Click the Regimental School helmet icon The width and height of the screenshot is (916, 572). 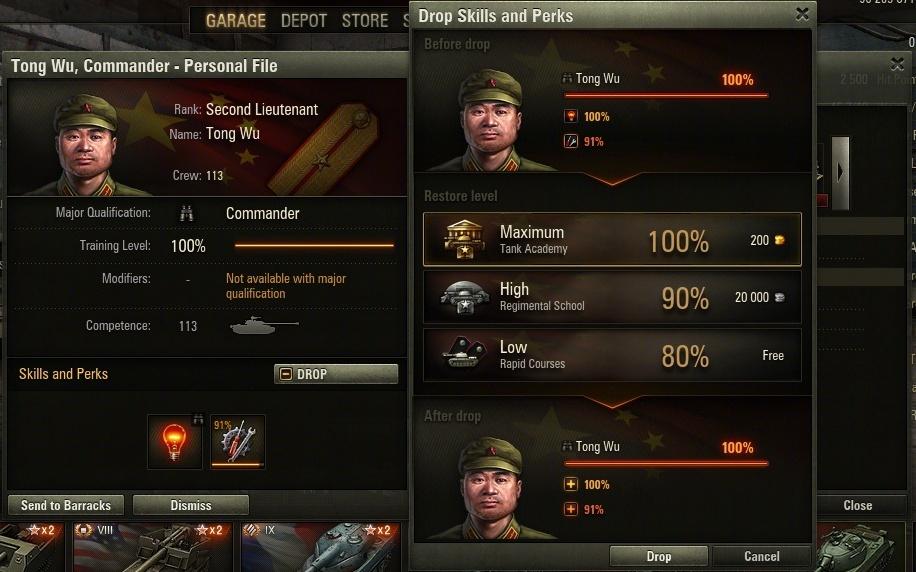tap(464, 297)
